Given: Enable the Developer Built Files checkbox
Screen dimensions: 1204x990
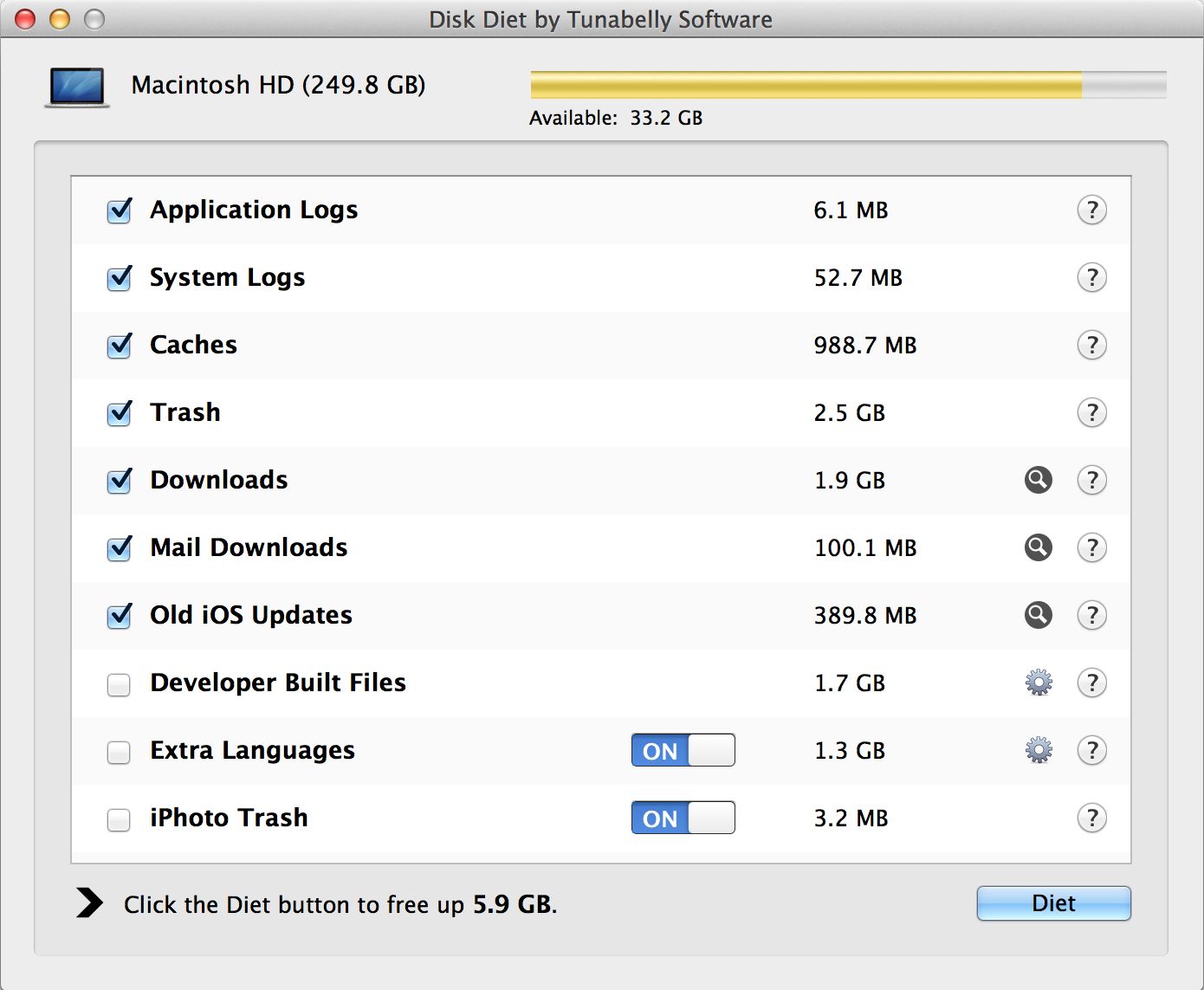Looking at the screenshot, I should 119,685.
